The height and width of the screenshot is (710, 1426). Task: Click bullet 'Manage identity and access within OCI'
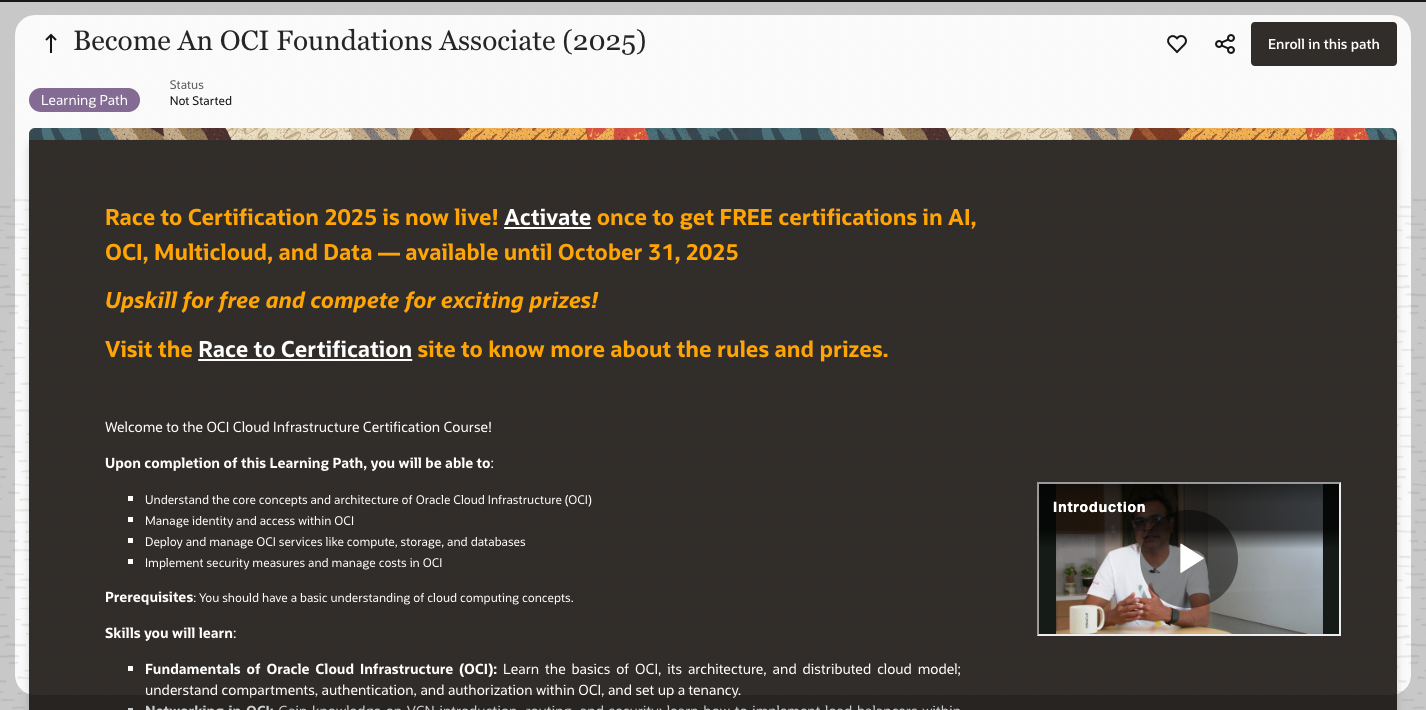tap(249, 520)
